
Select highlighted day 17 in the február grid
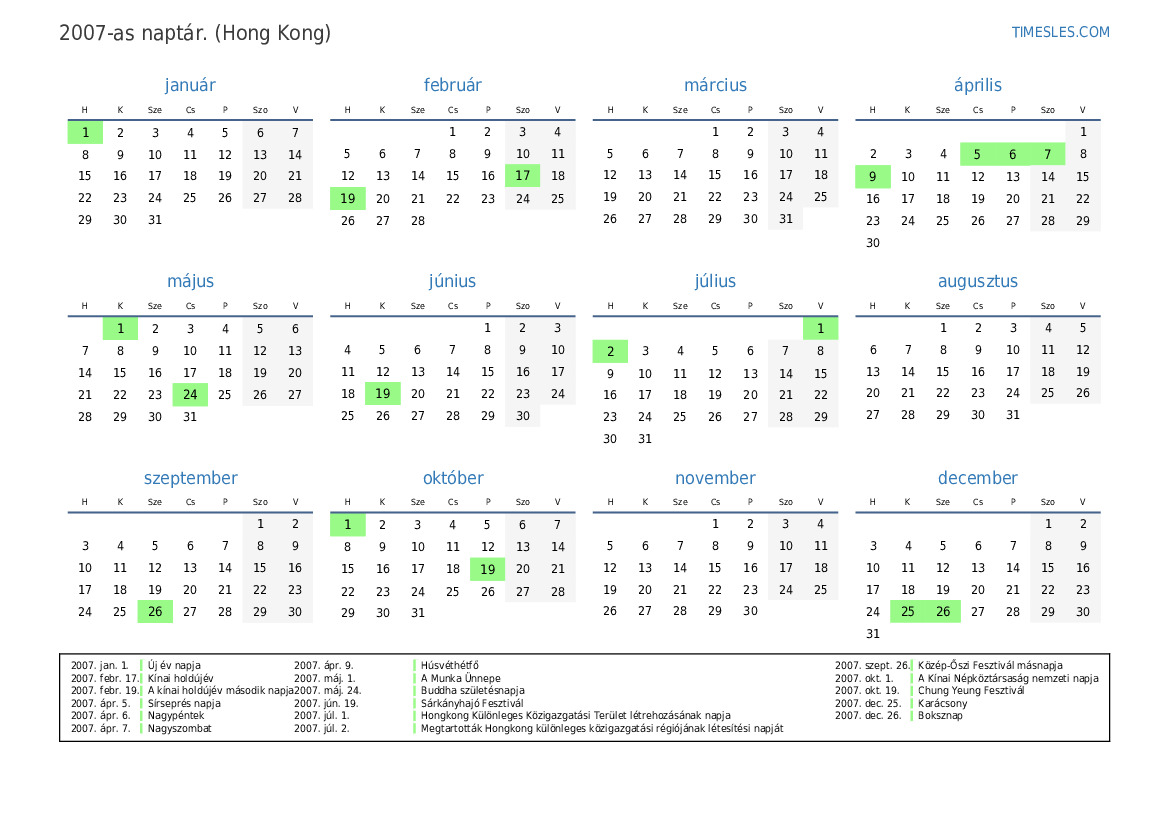[523, 176]
